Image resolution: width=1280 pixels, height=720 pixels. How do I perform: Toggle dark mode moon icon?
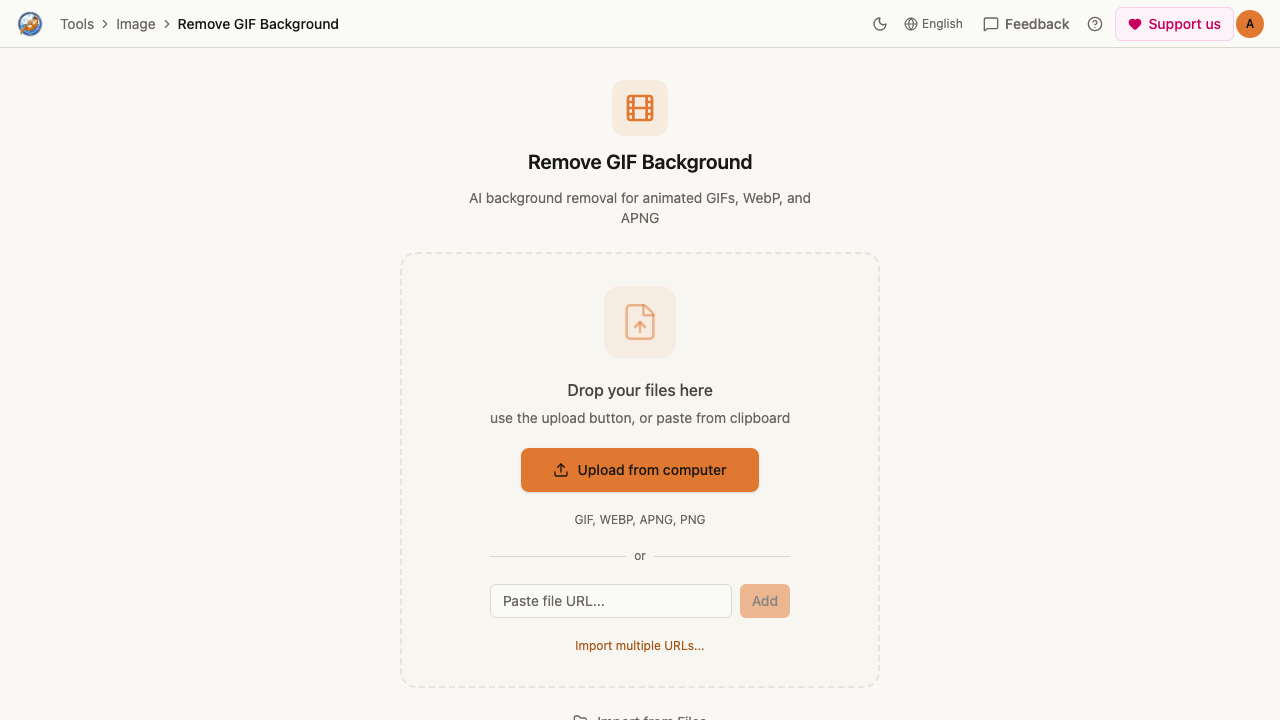[880, 24]
